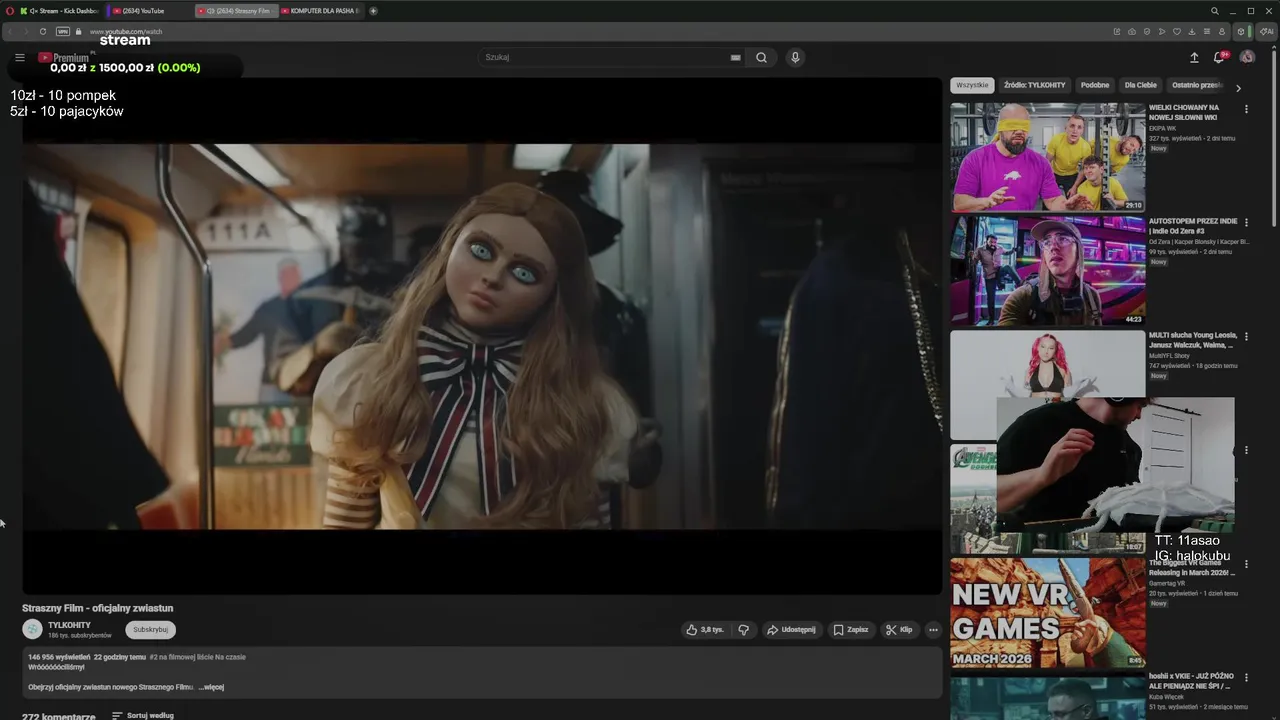Image resolution: width=1280 pixels, height=720 pixels.
Task: Click the Straszny Film video player
Action: click(x=482, y=336)
